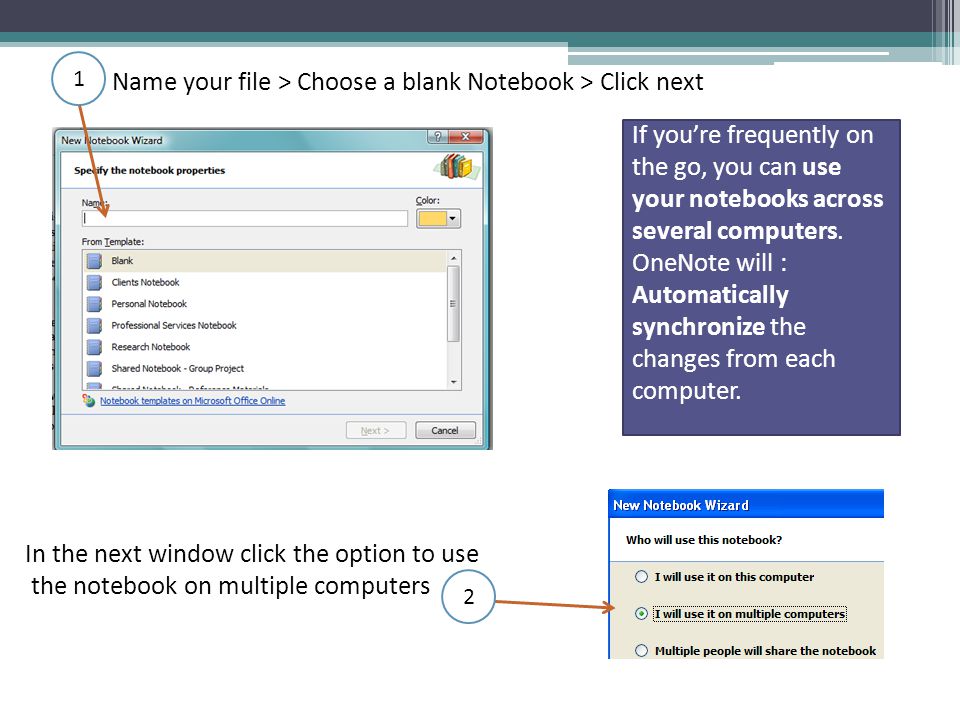Click the Cancel button
This screenshot has height=720, width=960.
pos(445,430)
